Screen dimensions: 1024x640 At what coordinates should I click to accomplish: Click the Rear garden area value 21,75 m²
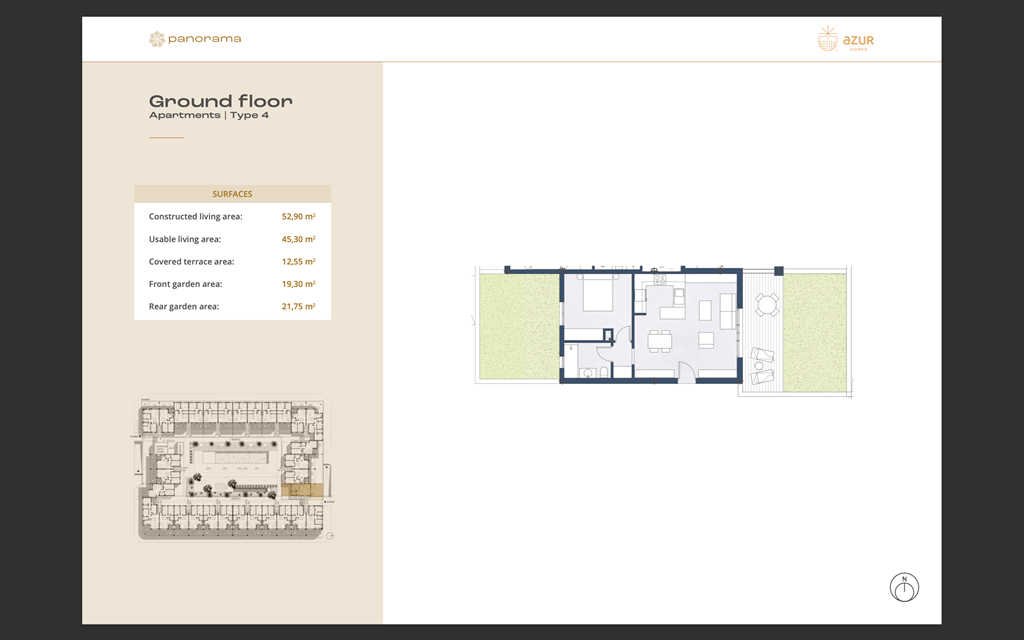(x=297, y=306)
